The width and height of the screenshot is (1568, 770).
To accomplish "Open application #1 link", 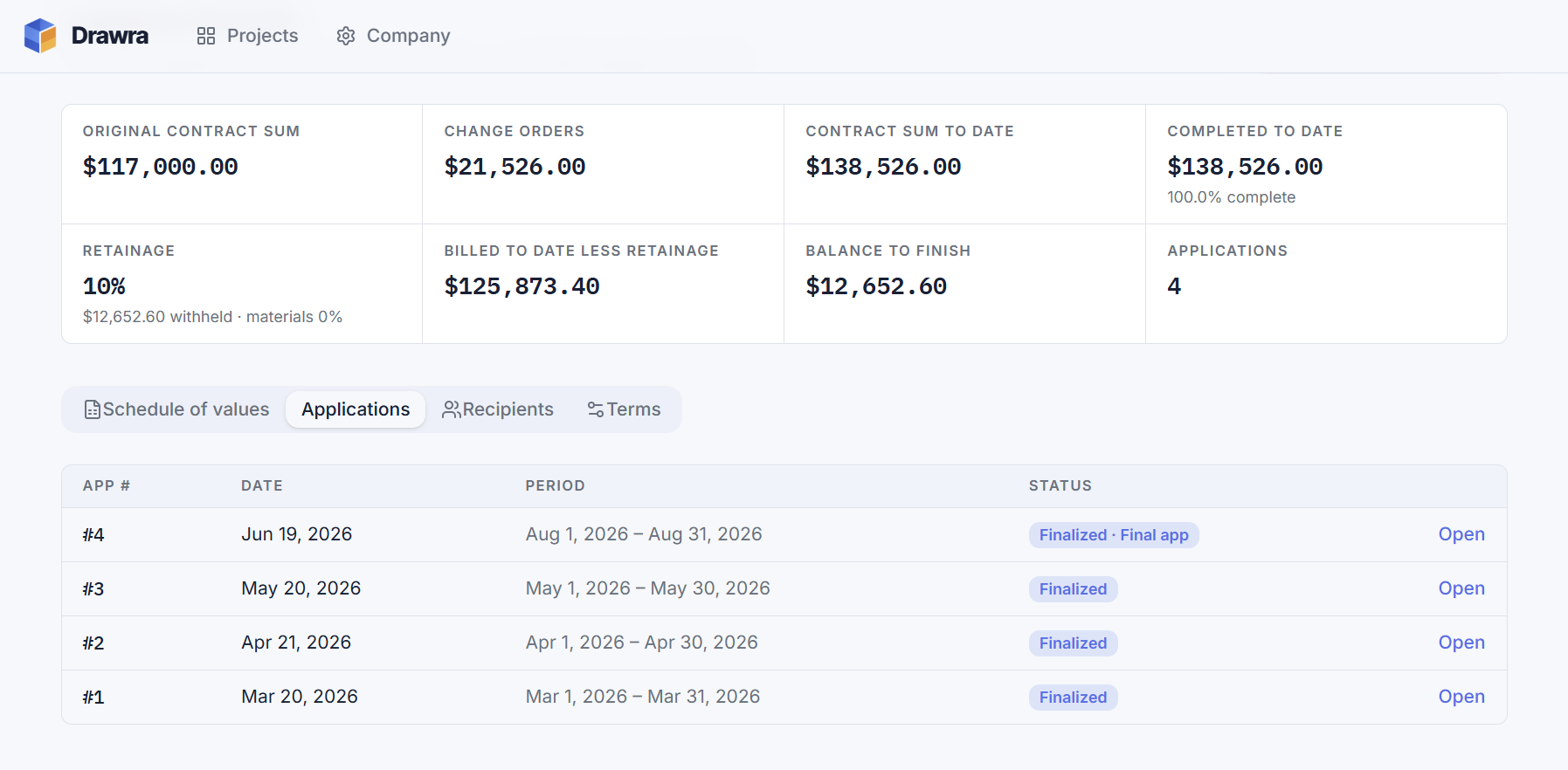I will pos(1461,697).
